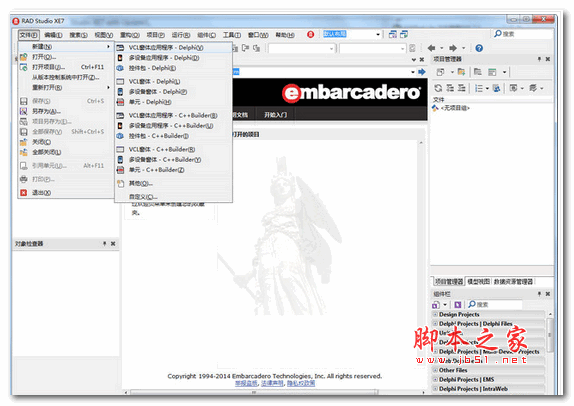Screen dimensions: 574x406
Task: Select 单元 - Delphi(H)
Action: (x=174, y=102)
